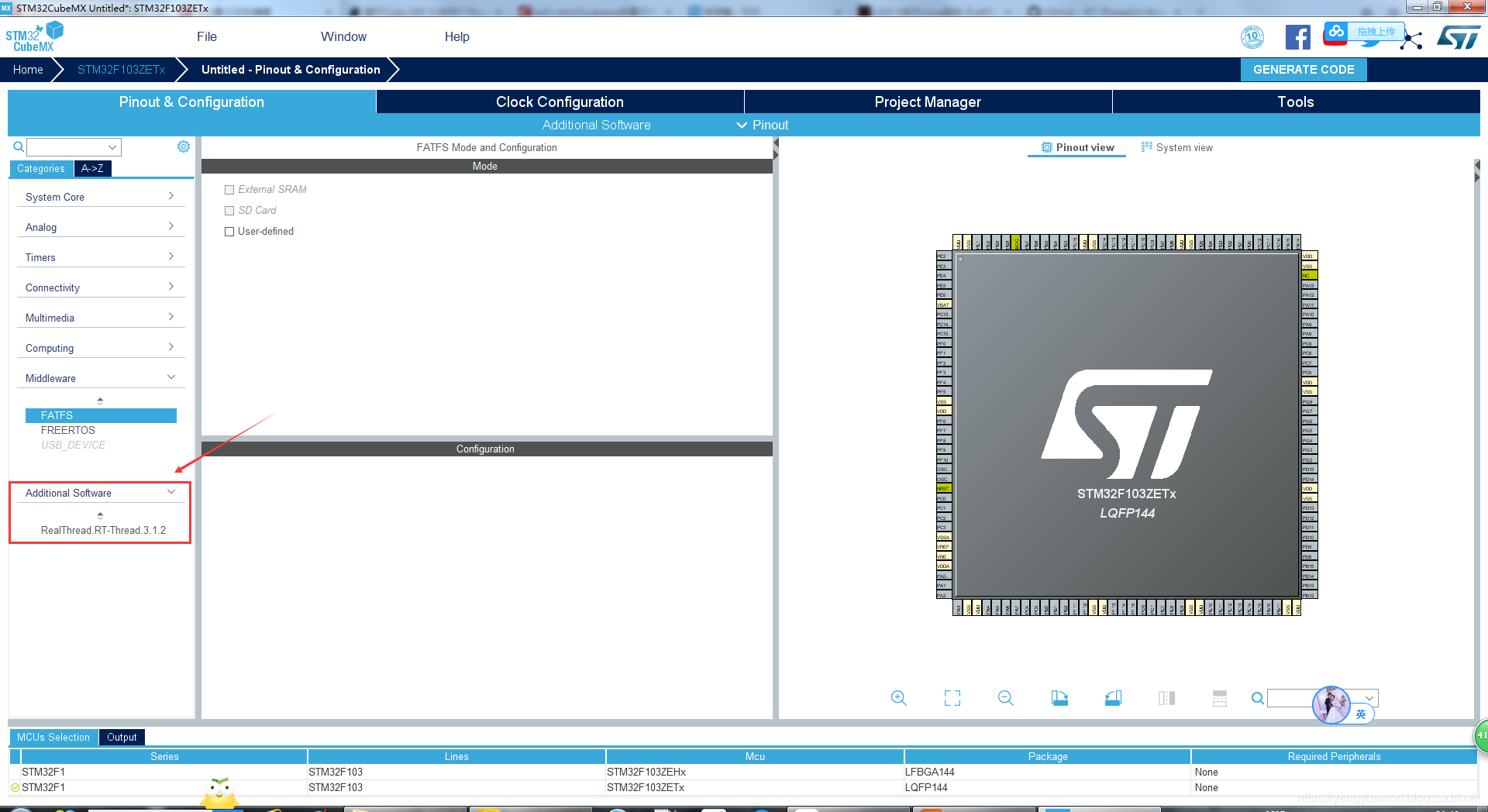Screen dimensions: 1488x812
Task: Zoom in on the chip pinout
Action: pyautogui.click(x=898, y=698)
